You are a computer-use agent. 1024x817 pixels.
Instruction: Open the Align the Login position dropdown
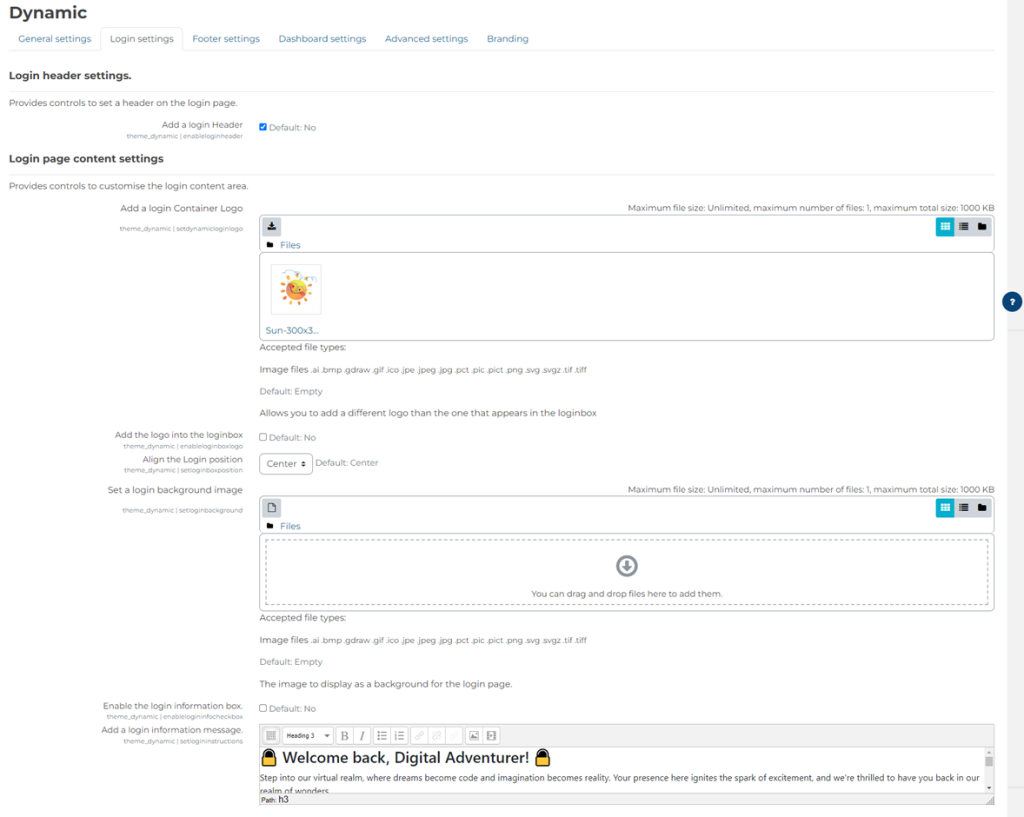286,464
